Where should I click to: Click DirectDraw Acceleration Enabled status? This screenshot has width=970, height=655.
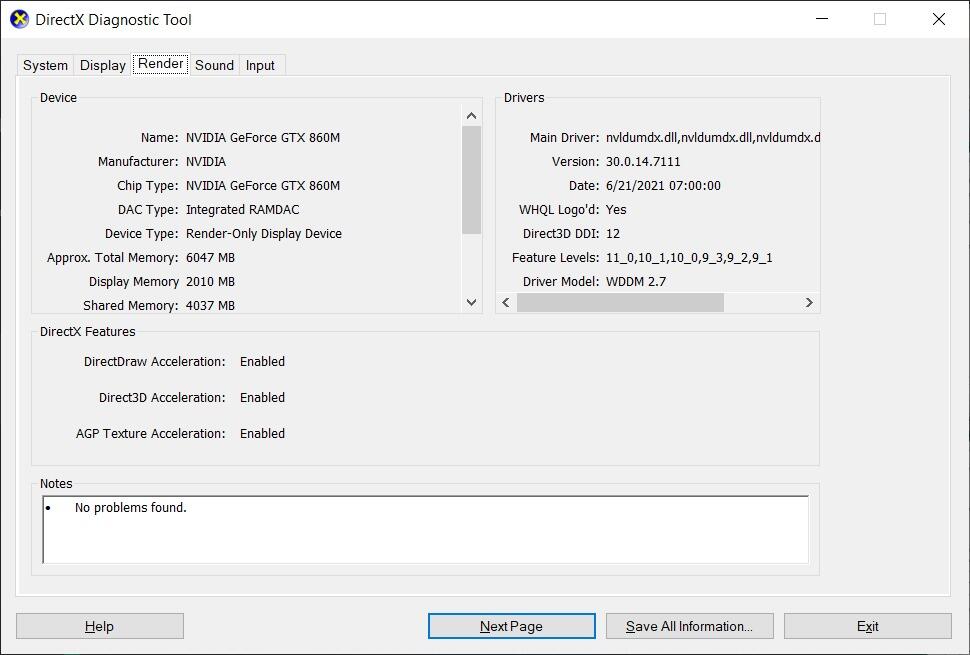coord(262,361)
